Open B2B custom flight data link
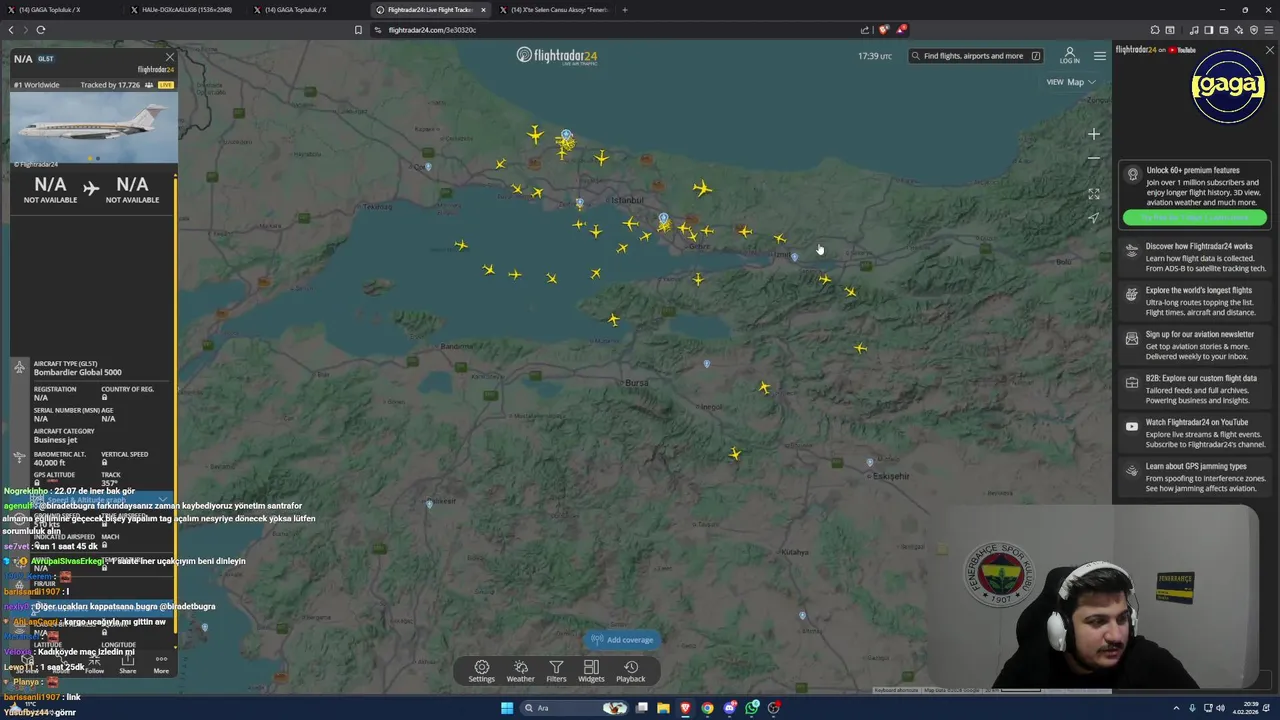The image size is (1280, 720). click(1195, 389)
